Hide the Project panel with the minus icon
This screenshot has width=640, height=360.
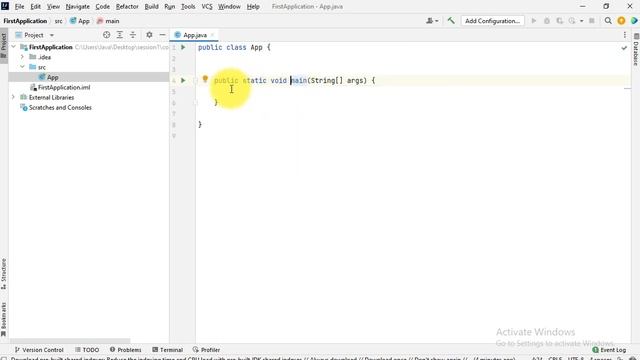pos(162,35)
